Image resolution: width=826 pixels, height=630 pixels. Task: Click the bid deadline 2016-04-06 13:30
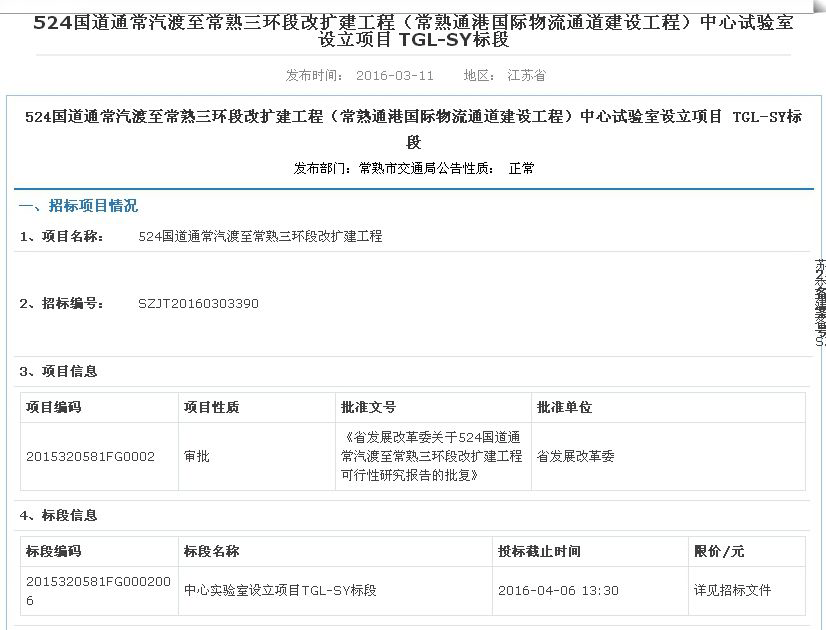coord(558,591)
